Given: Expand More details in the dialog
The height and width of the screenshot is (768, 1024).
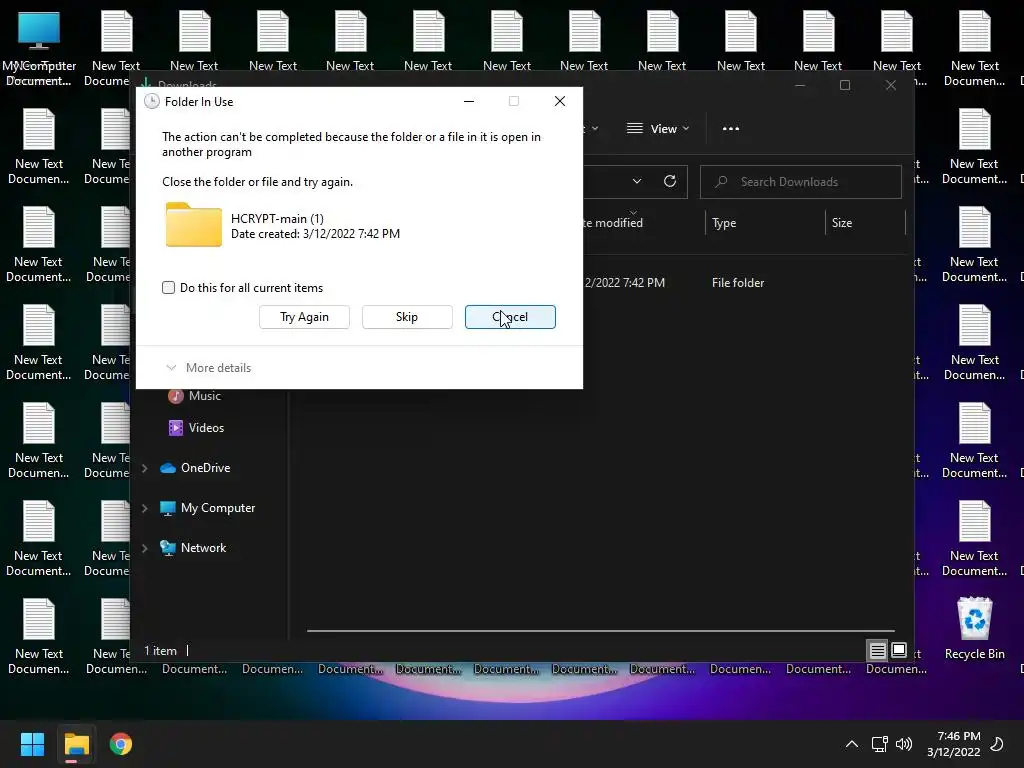Looking at the screenshot, I should coord(209,368).
